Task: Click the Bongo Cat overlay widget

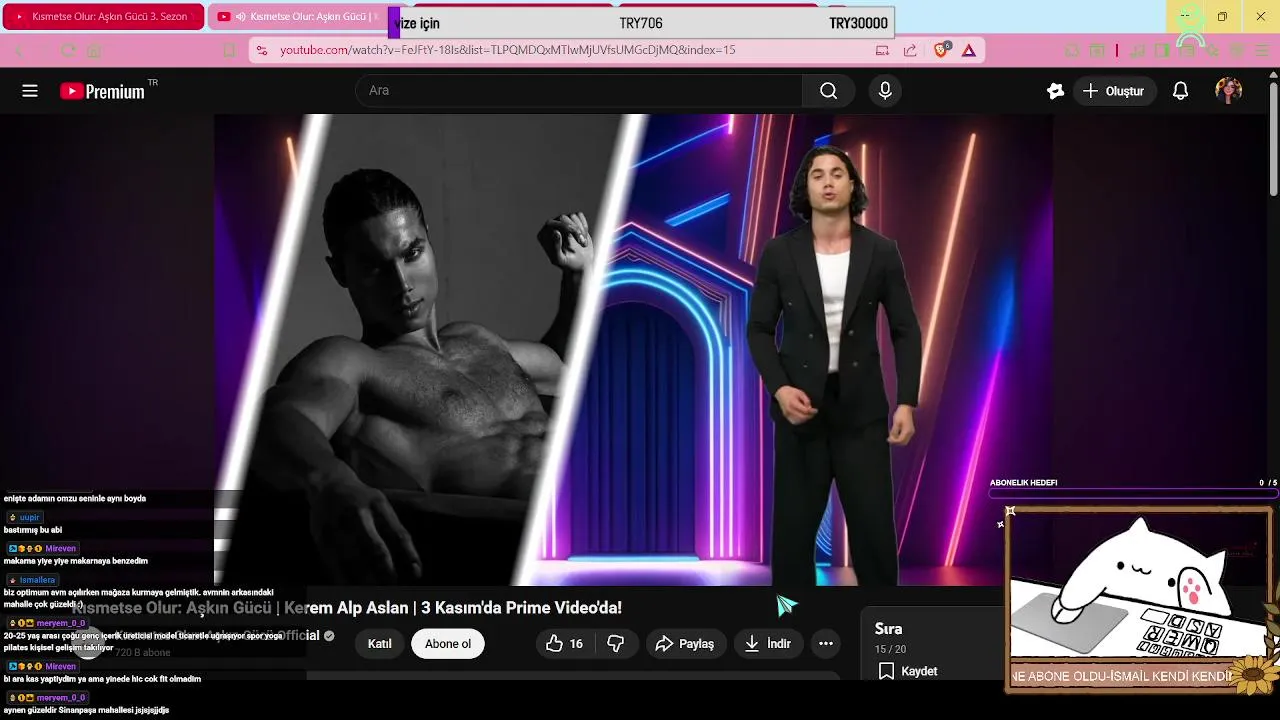Action: pyautogui.click(x=1138, y=600)
